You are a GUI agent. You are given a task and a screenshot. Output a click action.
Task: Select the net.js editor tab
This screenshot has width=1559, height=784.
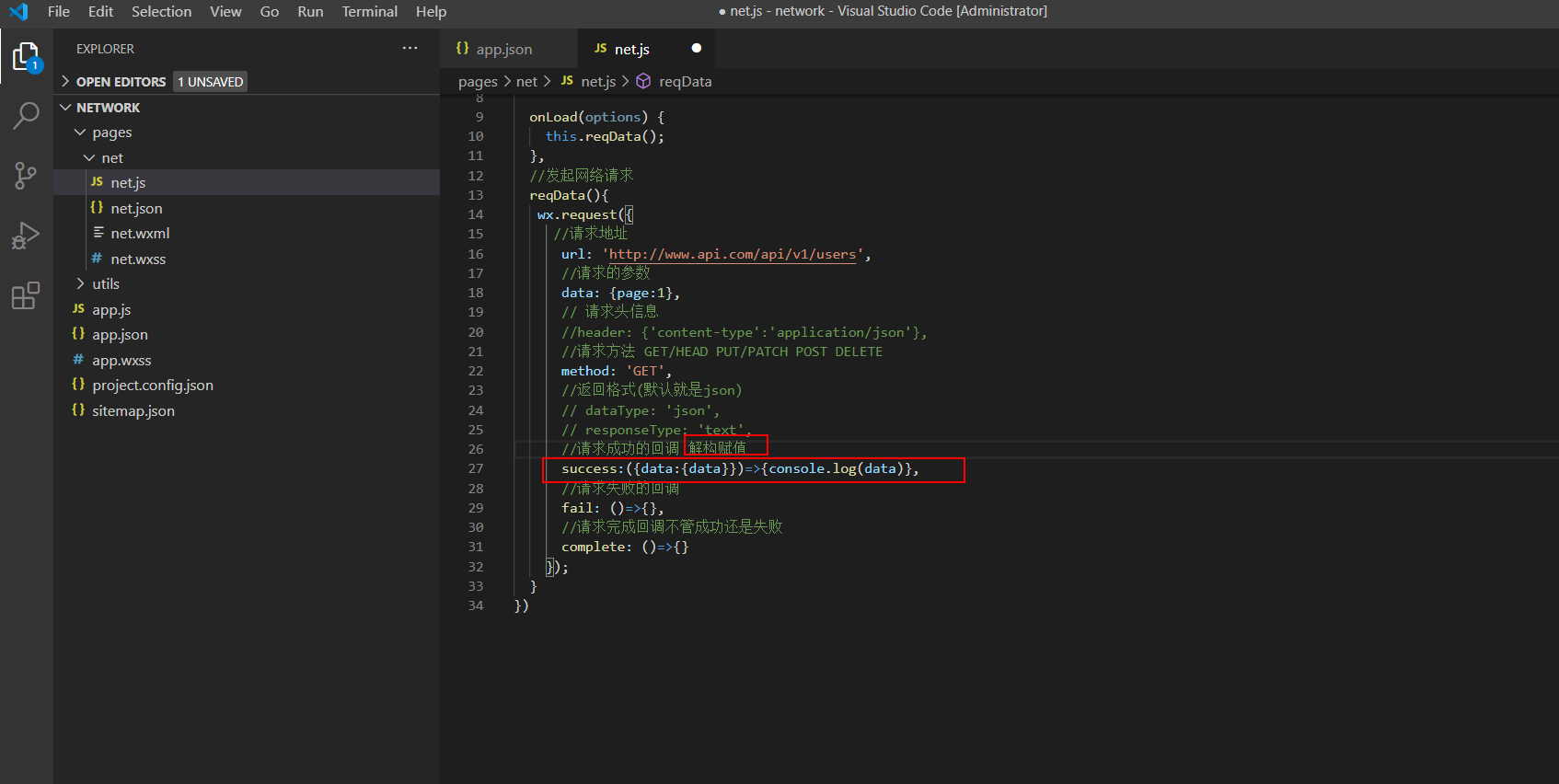pyautogui.click(x=645, y=49)
